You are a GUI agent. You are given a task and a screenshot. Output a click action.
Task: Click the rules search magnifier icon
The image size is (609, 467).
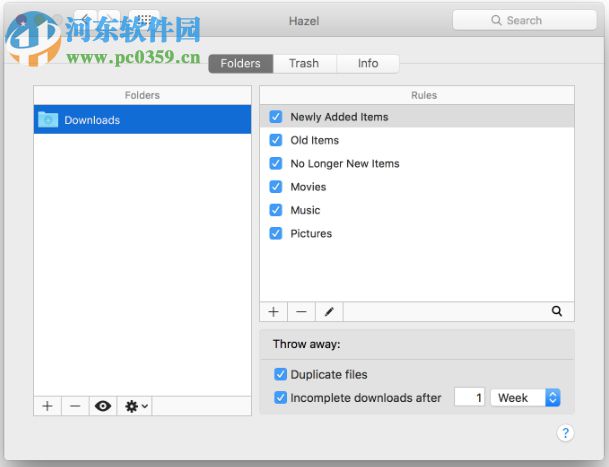[x=557, y=311]
